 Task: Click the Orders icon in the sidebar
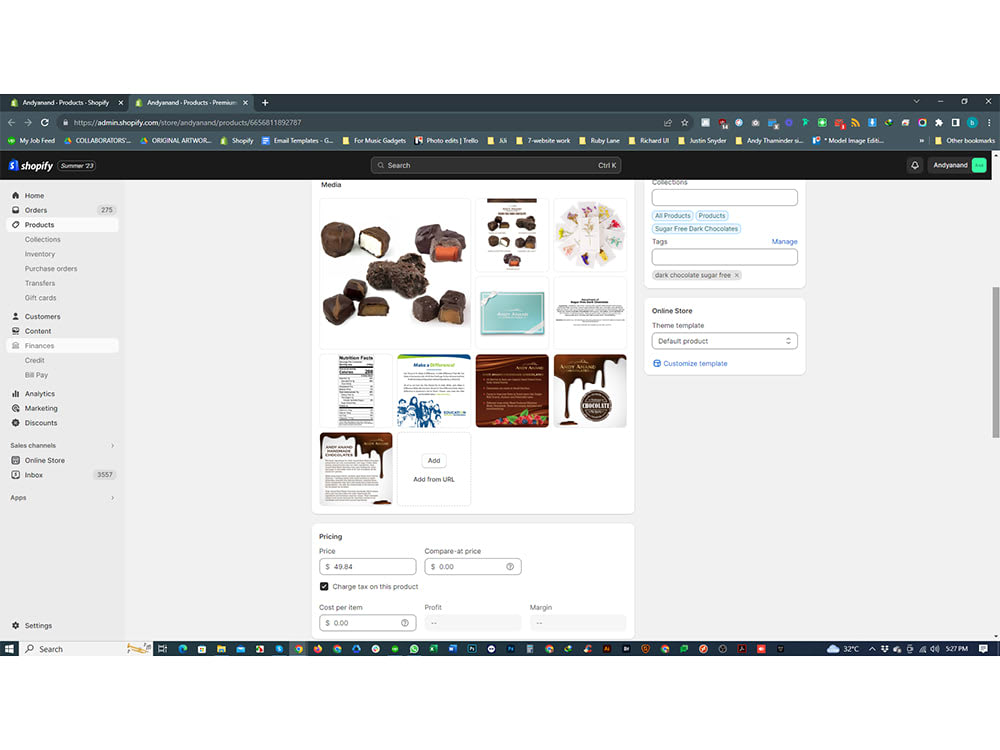pyautogui.click(x=16, y=210)
